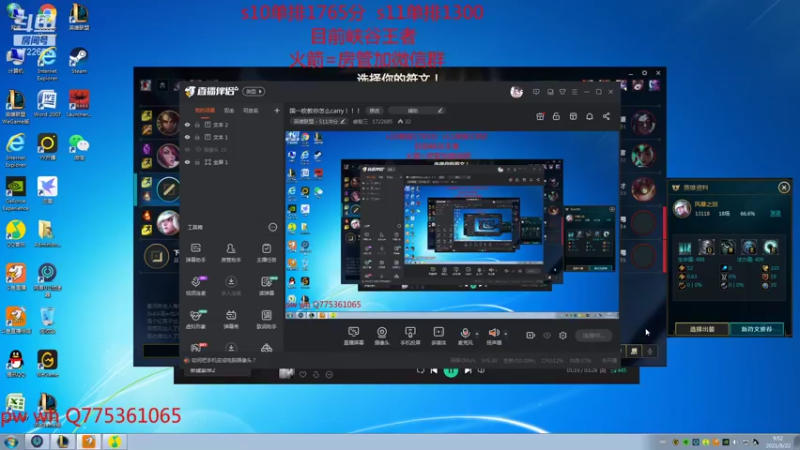
Task: Toggle visibility of the greyed-out camera layer
Action: click(x=187, y=149)
